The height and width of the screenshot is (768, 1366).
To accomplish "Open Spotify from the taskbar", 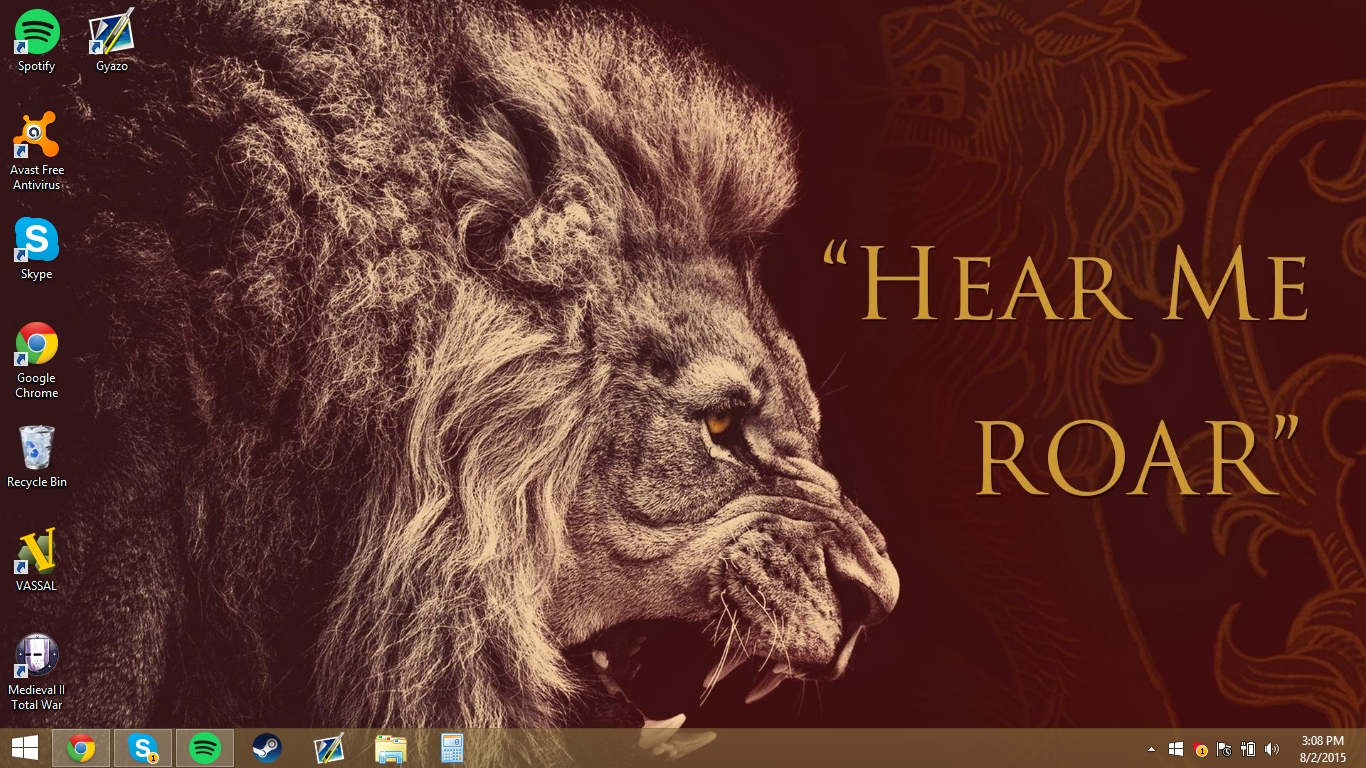I will coord(205,748).
